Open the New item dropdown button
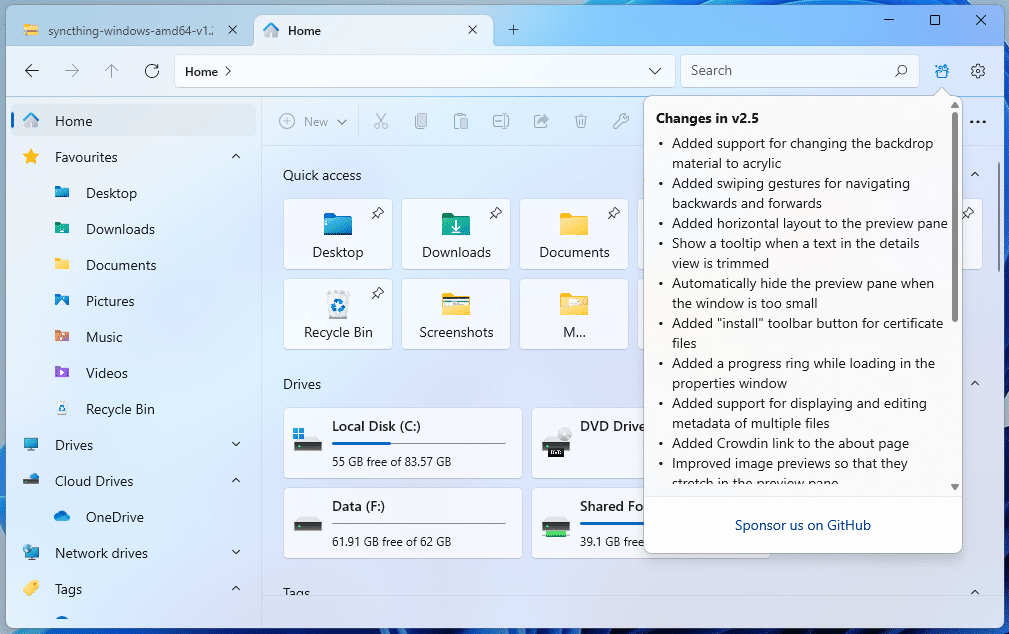The height and width of the screenshot is (634, 1009). click(x=314, y=121)
